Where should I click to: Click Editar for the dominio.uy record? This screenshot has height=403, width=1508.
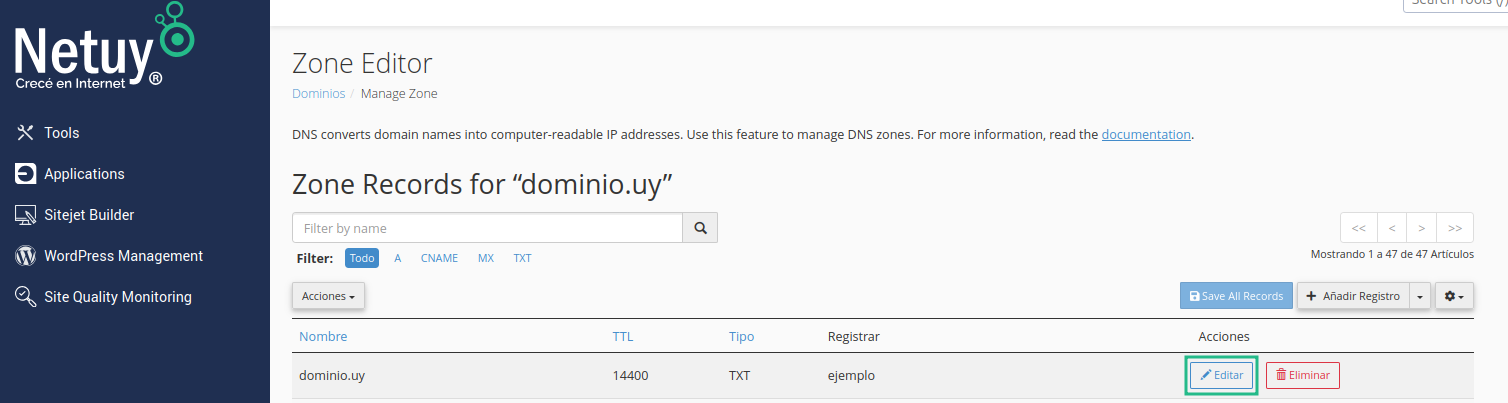pyautogui.click(x=1221, y=375)
